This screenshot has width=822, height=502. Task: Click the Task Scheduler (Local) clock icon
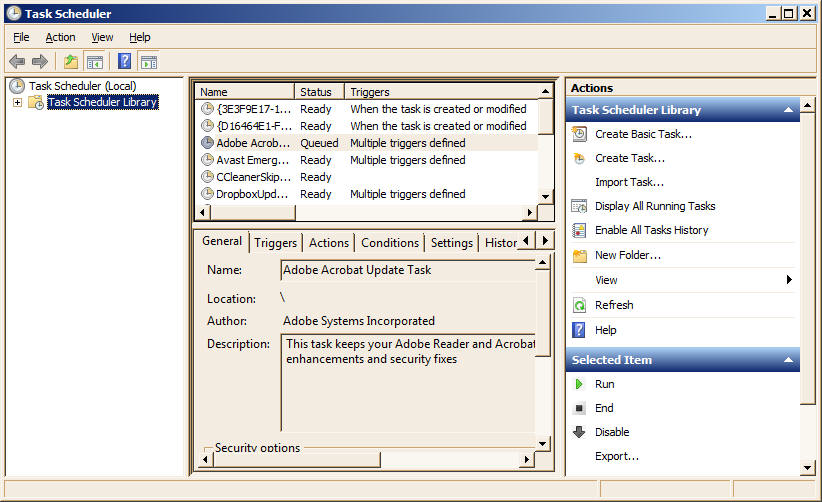17,86
